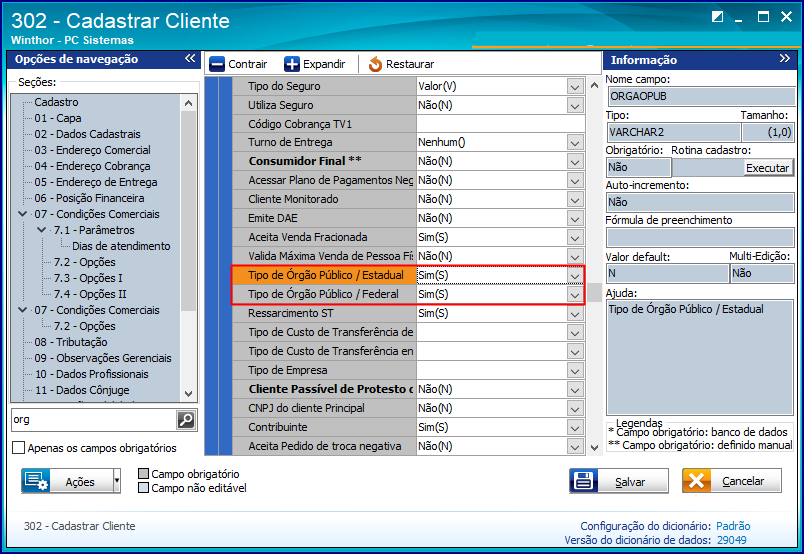Viewport: 804px width, 554px height.
Task: Click the Valida Máxima Venda de Pessoa label
Action: pyautogui.click(x=330, y=256)
